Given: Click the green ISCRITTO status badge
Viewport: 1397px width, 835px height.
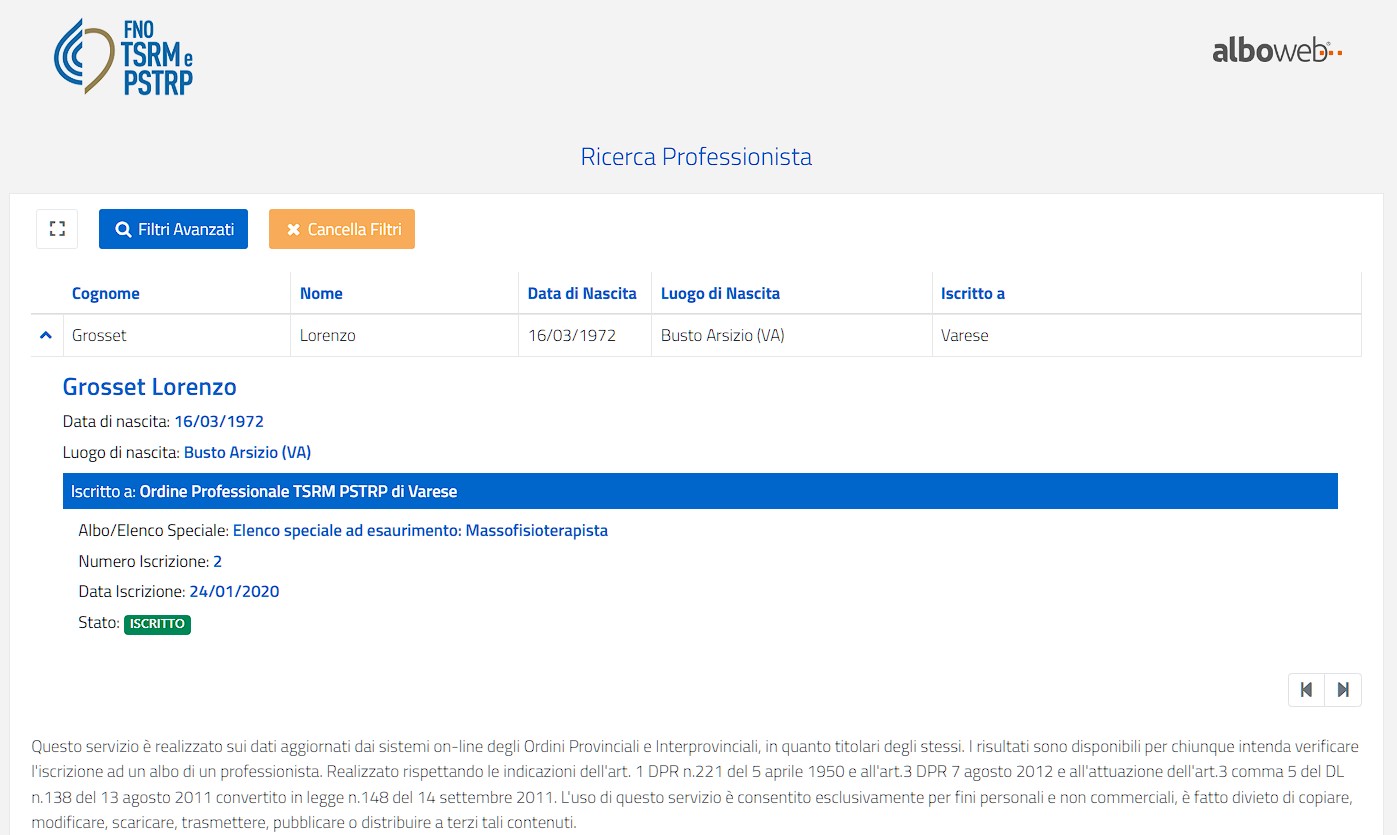Looking at the screenshot, I should [x=157, y=624].
